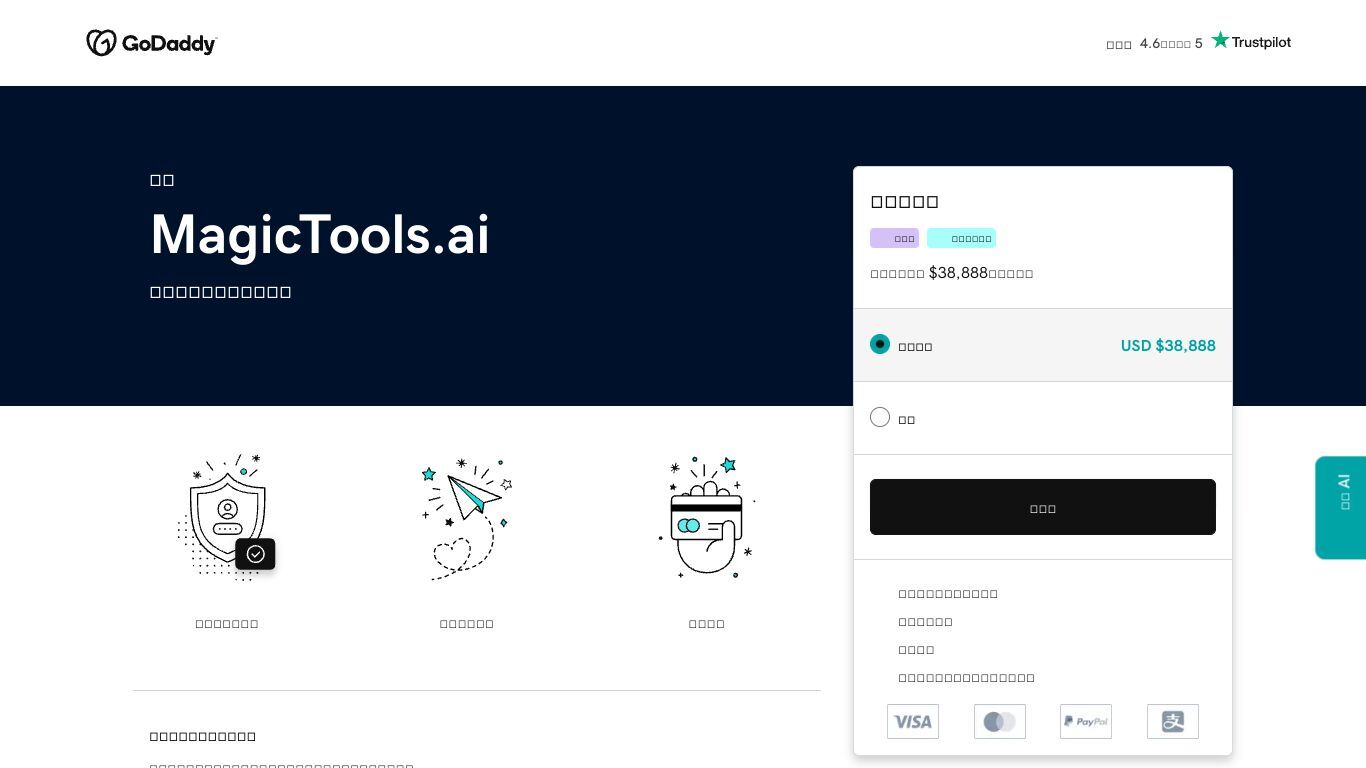Image resolution: width=1366 pixels, height=768 pixels.
Task: Click the PayPal payment icon
Action: 1085,721
